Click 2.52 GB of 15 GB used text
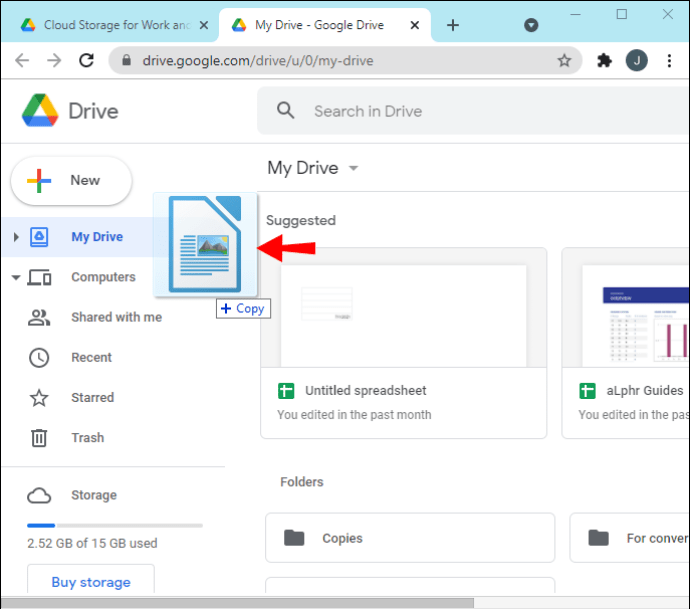 pos(92,543)
